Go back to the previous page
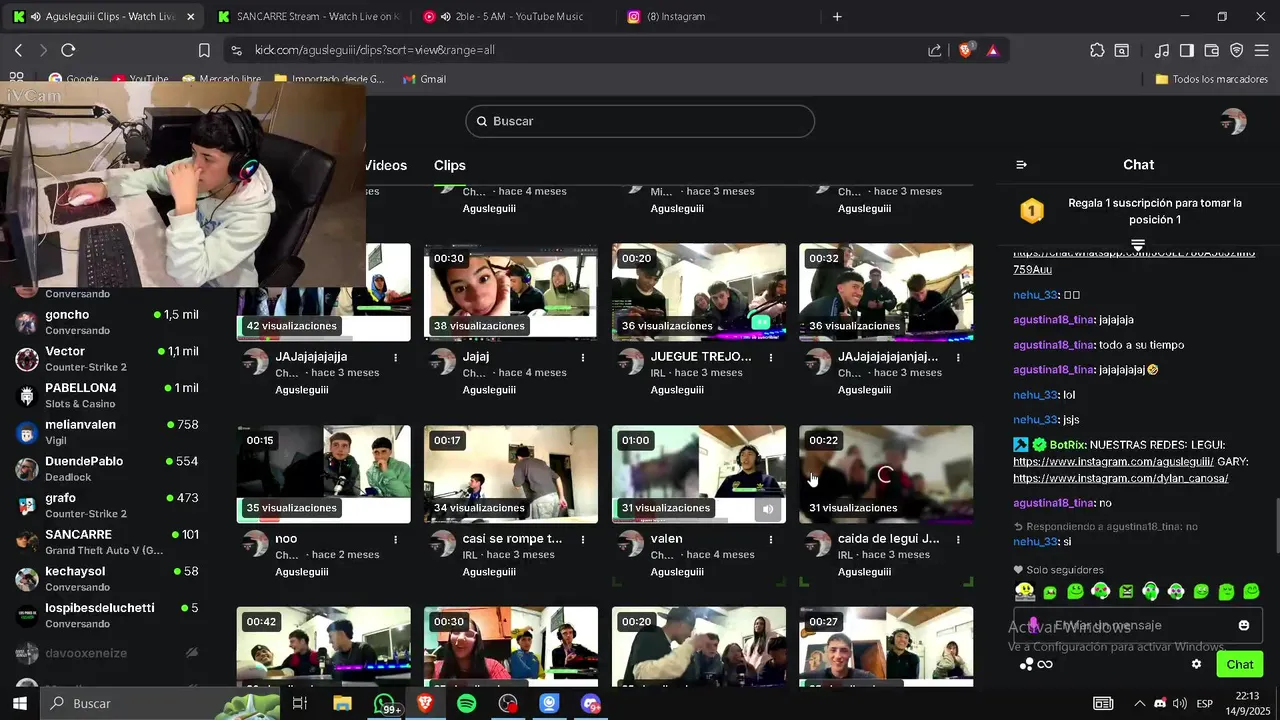 click(x=18, y=50)
